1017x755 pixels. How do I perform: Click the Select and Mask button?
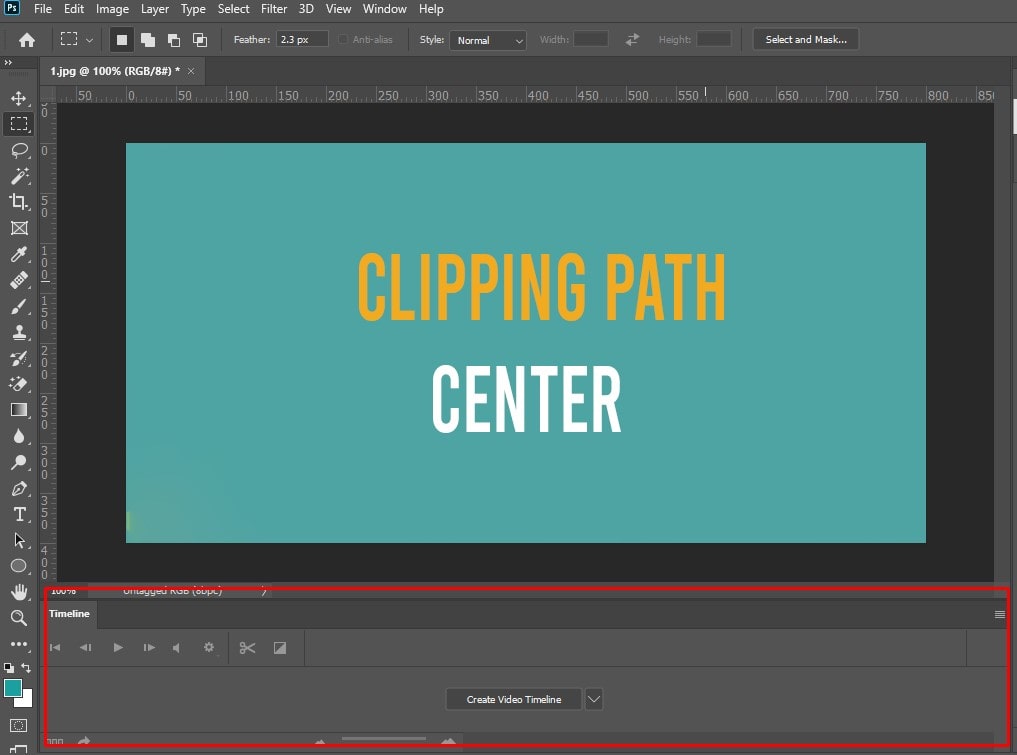[x=805, y=40]
